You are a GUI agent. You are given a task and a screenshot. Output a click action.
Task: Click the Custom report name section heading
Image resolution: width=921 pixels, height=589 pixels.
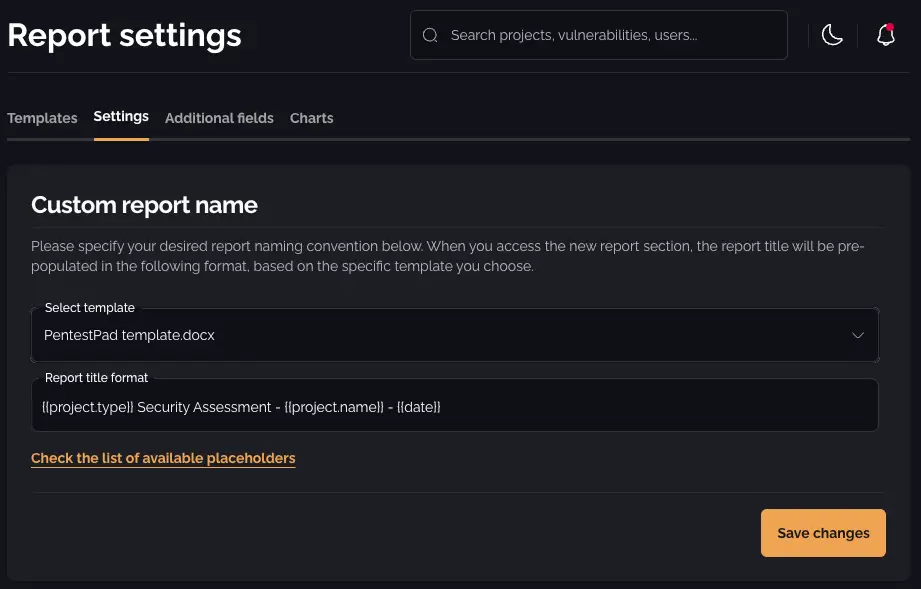(x=144, y=205)
